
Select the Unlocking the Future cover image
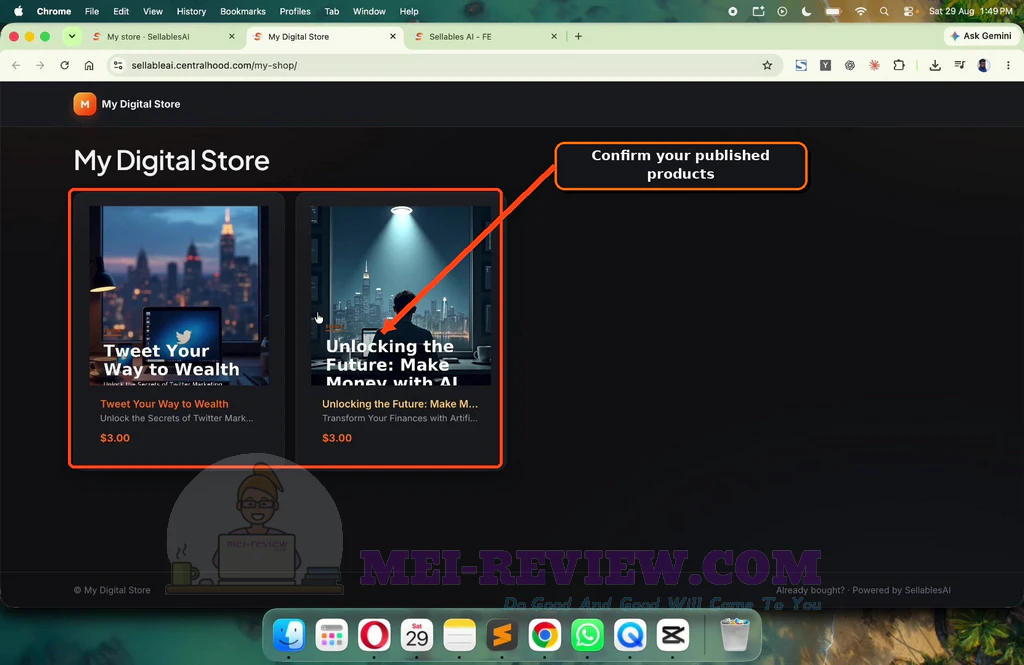[401, 295]
